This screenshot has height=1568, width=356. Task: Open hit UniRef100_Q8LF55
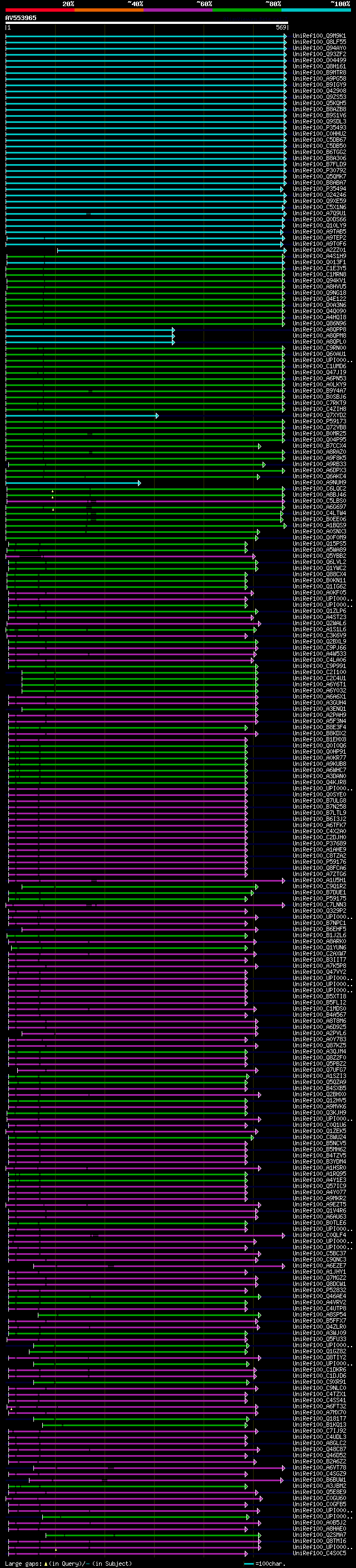tap(319, 42)
